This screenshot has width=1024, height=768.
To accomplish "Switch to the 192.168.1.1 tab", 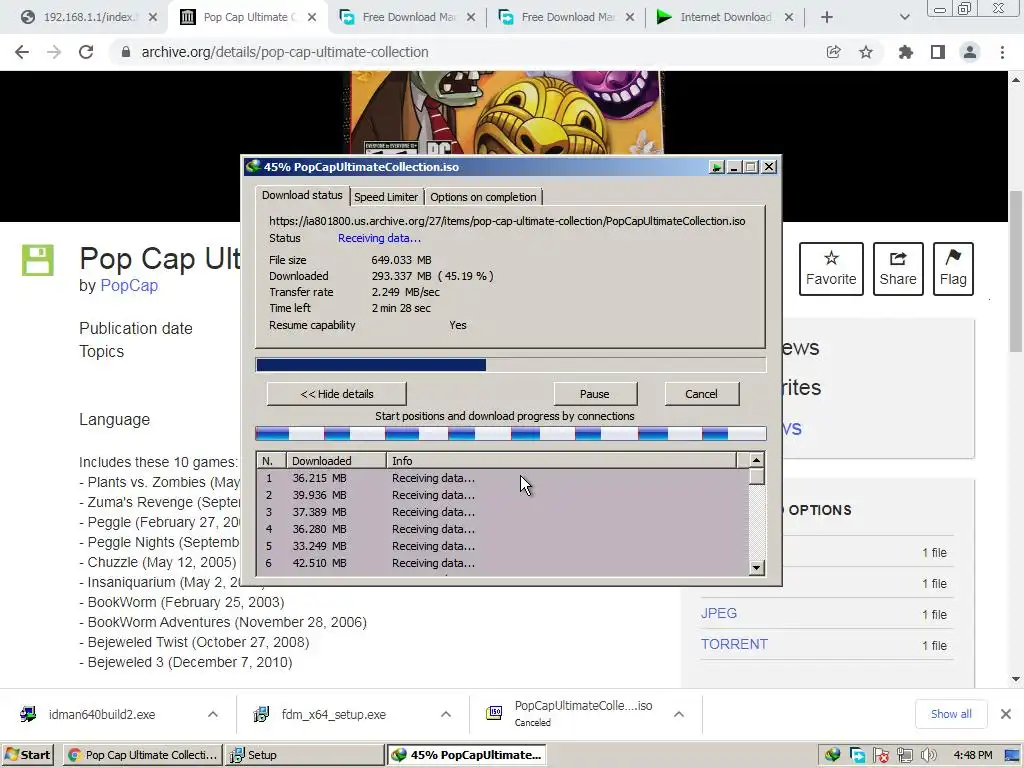I will click(89, 17).
